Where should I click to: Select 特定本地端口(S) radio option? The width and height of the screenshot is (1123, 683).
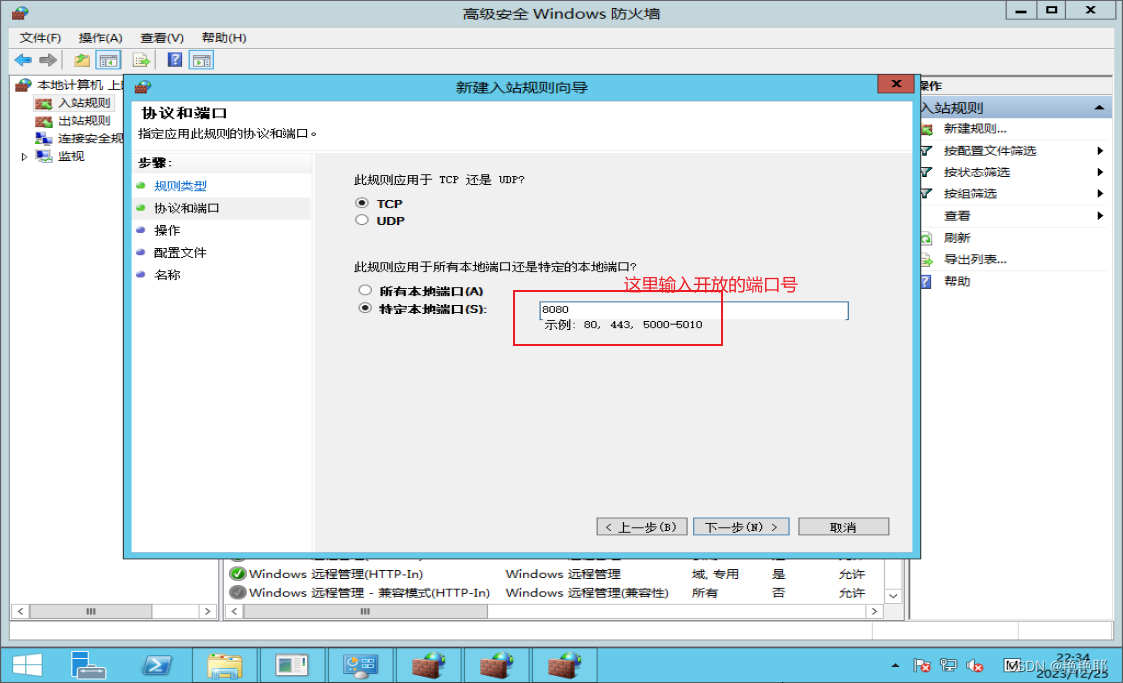pos(365,309)
